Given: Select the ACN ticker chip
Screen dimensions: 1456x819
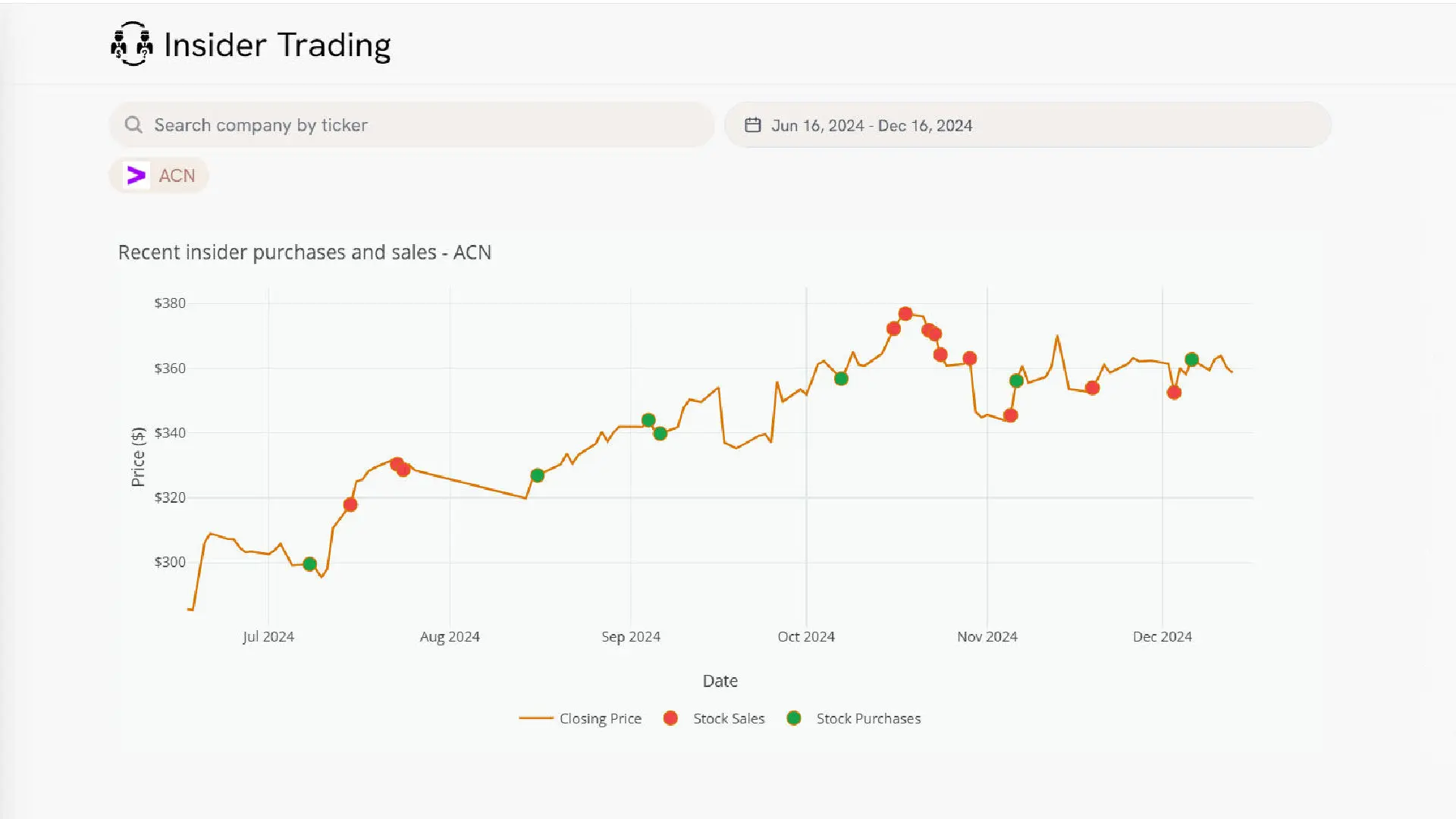Looking at the screenshot, I should pos(176,176).
